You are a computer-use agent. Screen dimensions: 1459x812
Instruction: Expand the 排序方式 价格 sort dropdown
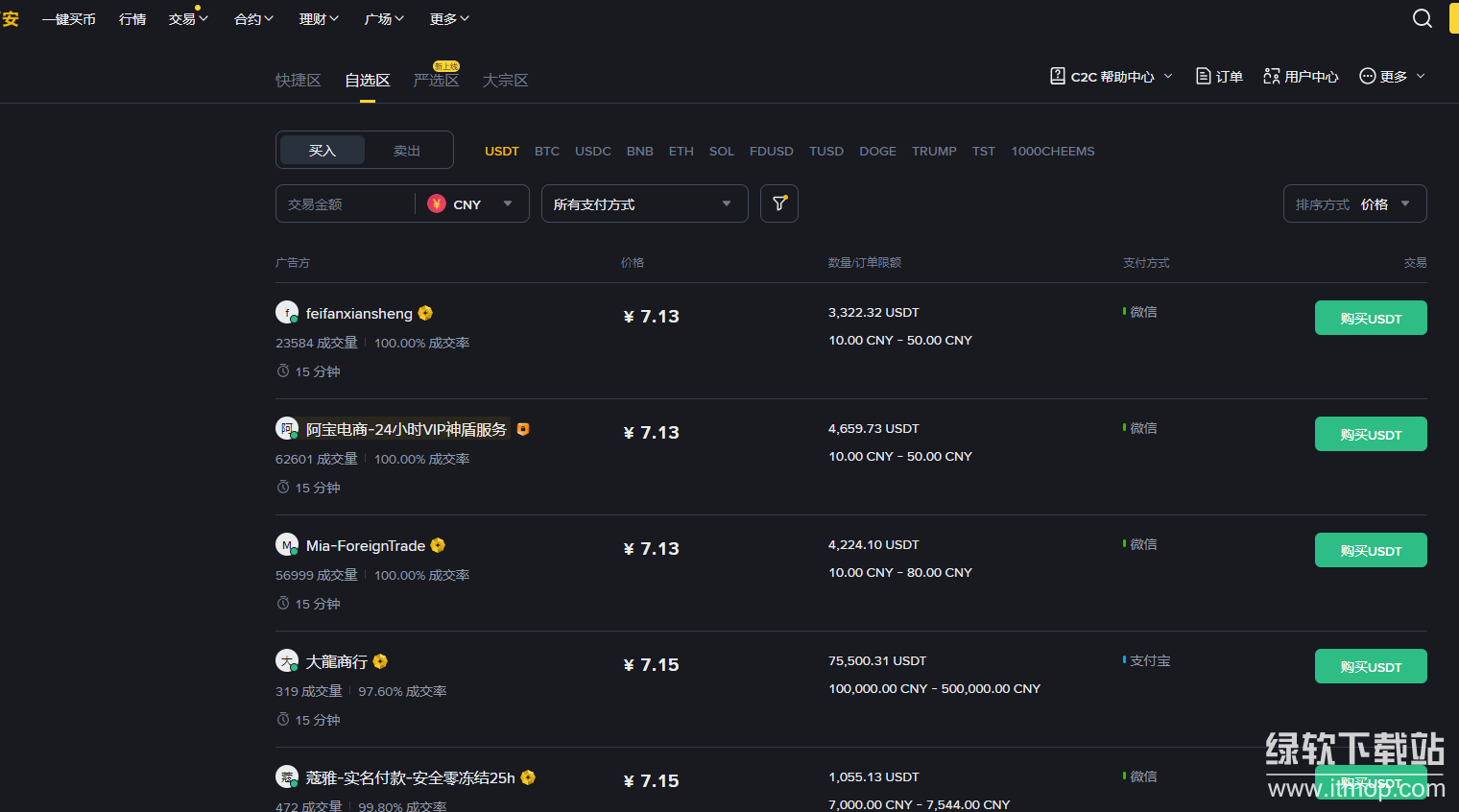(x=1354, y=204)
